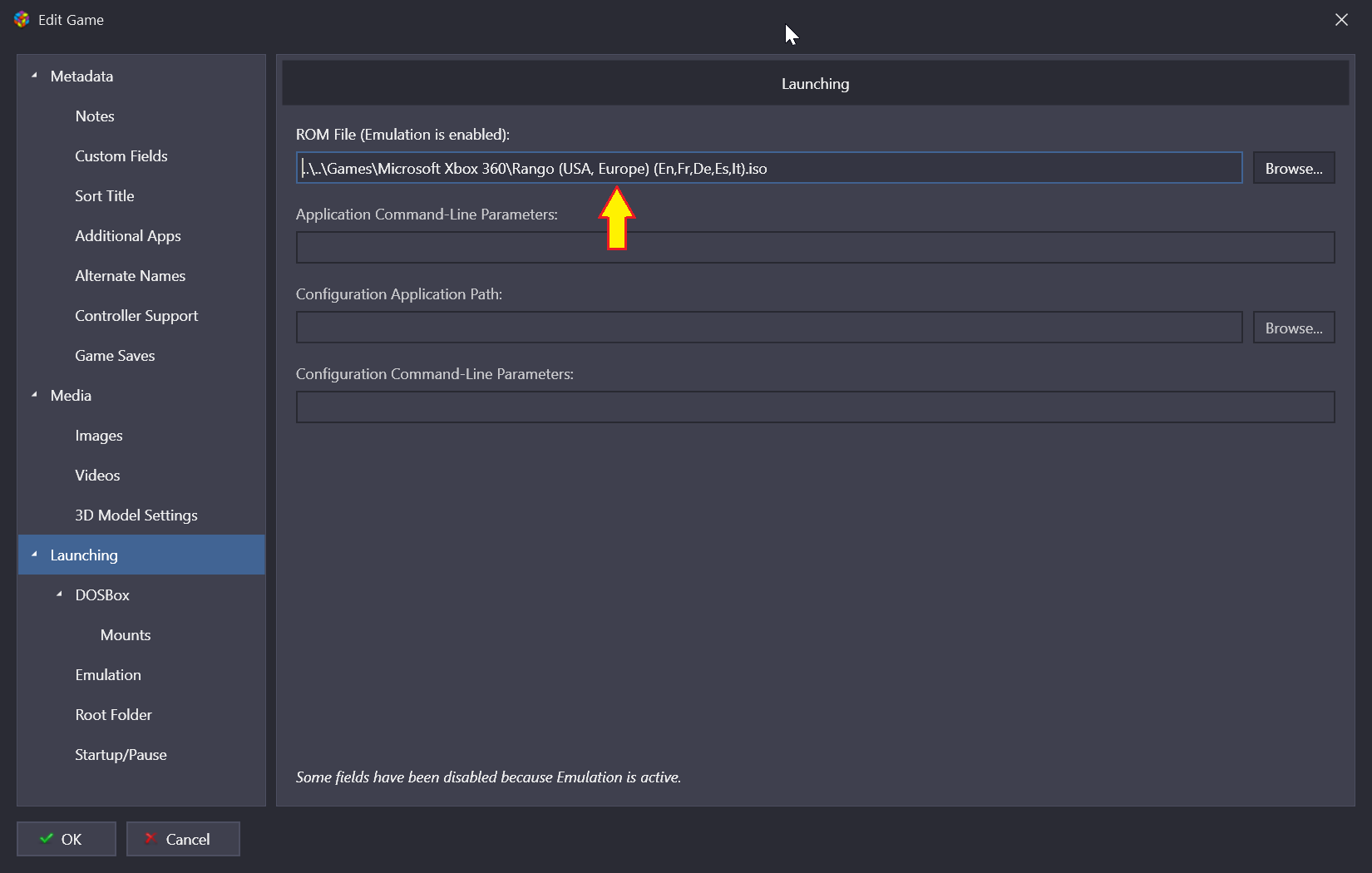Viewport: 1372px width, 873px height.
Task: Click the emulation-active disabled fields note
Action: coord(488,777)
